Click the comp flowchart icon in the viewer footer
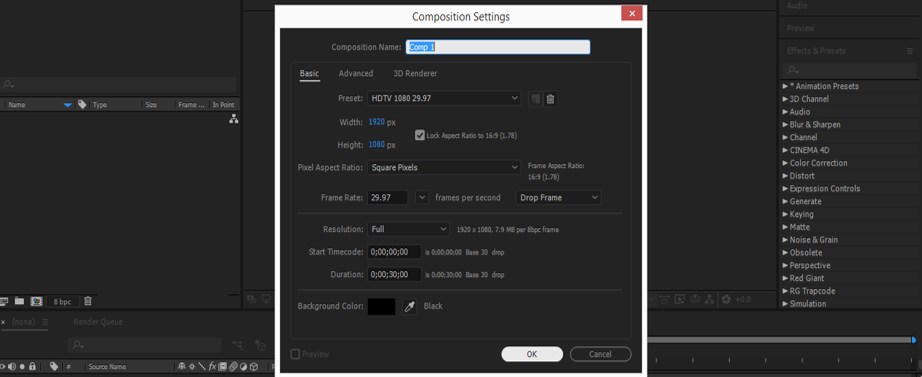The width and height of the screenshot is (922, 377). (x=710, y=299)
